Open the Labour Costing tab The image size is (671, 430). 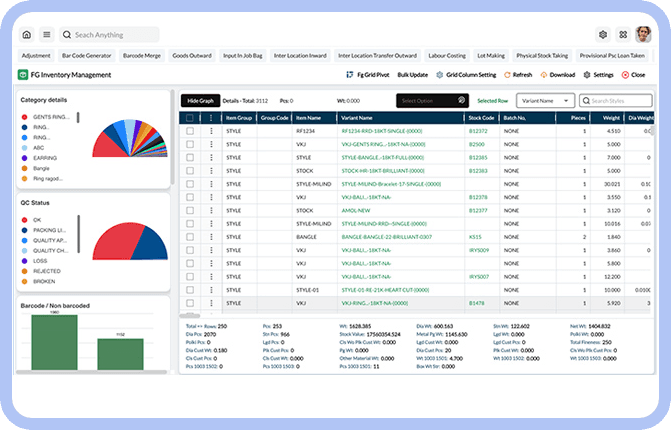coord(447,56)
